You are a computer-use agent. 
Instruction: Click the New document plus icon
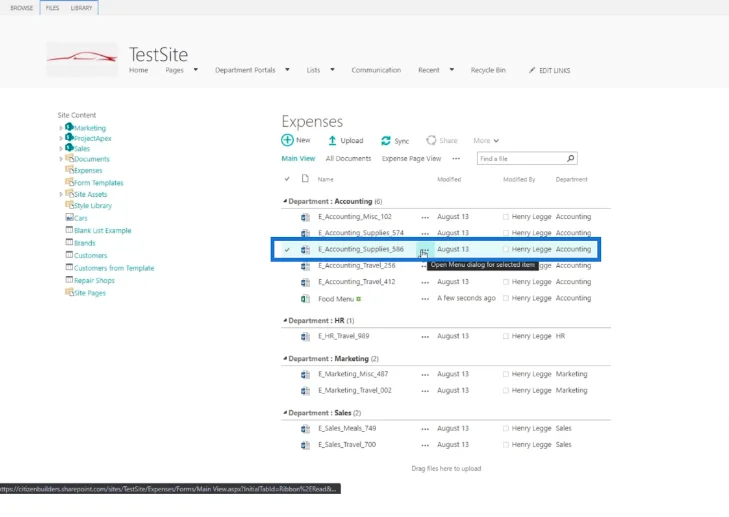(x=287, y=140)
